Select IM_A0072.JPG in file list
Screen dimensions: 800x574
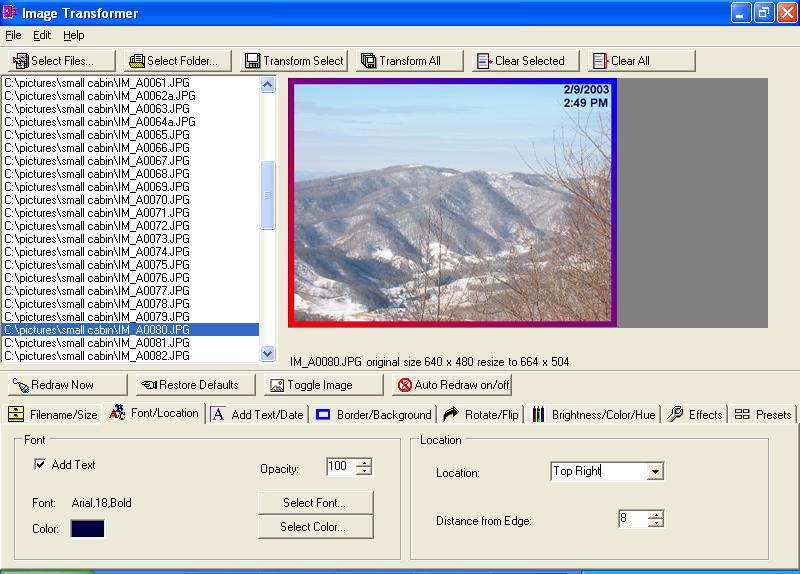(131, 226)
